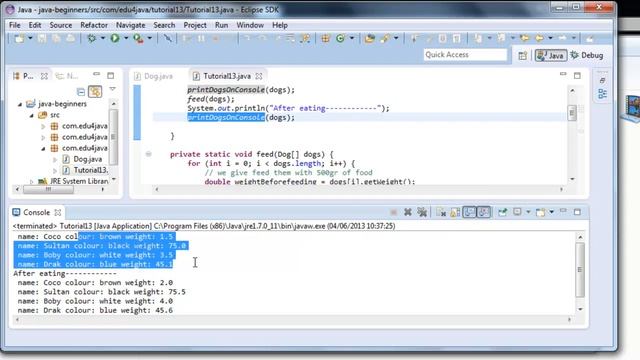Click the Search flashlight toolbar icon

click(385, 38)
